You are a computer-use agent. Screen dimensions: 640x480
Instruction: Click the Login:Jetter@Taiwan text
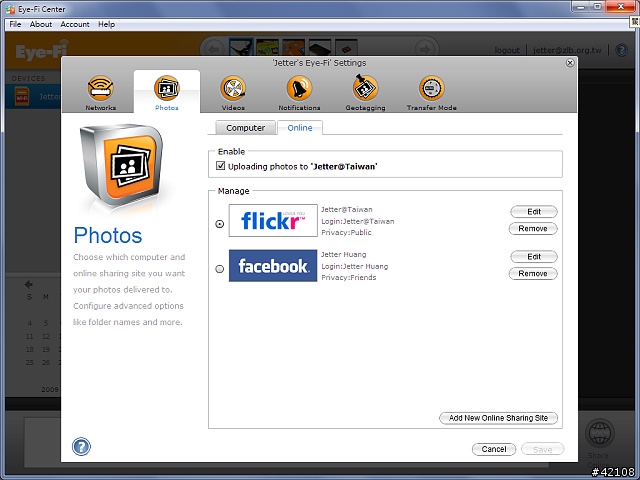pyautogui.click(x=358, y=221)
